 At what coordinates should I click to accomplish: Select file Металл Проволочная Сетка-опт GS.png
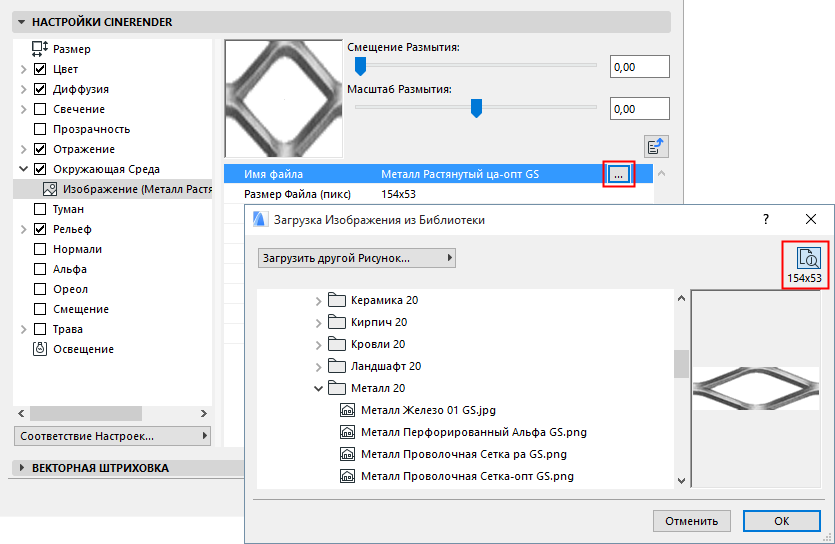467,476
